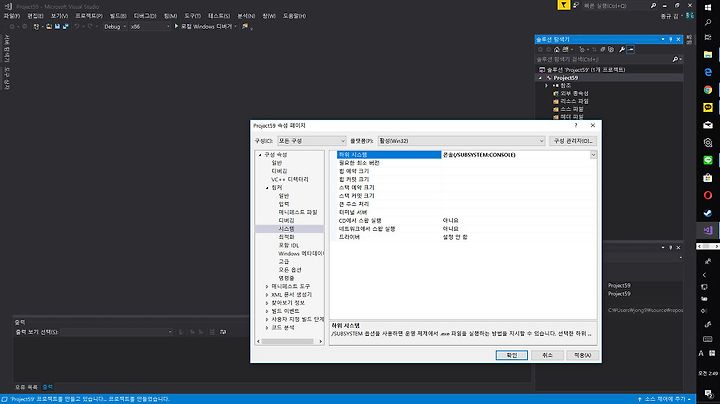Click the collapse-all minus icon in Solution Explorer
Image resolution: width=720 pixels, height=404 pixels.
point(630,50)
